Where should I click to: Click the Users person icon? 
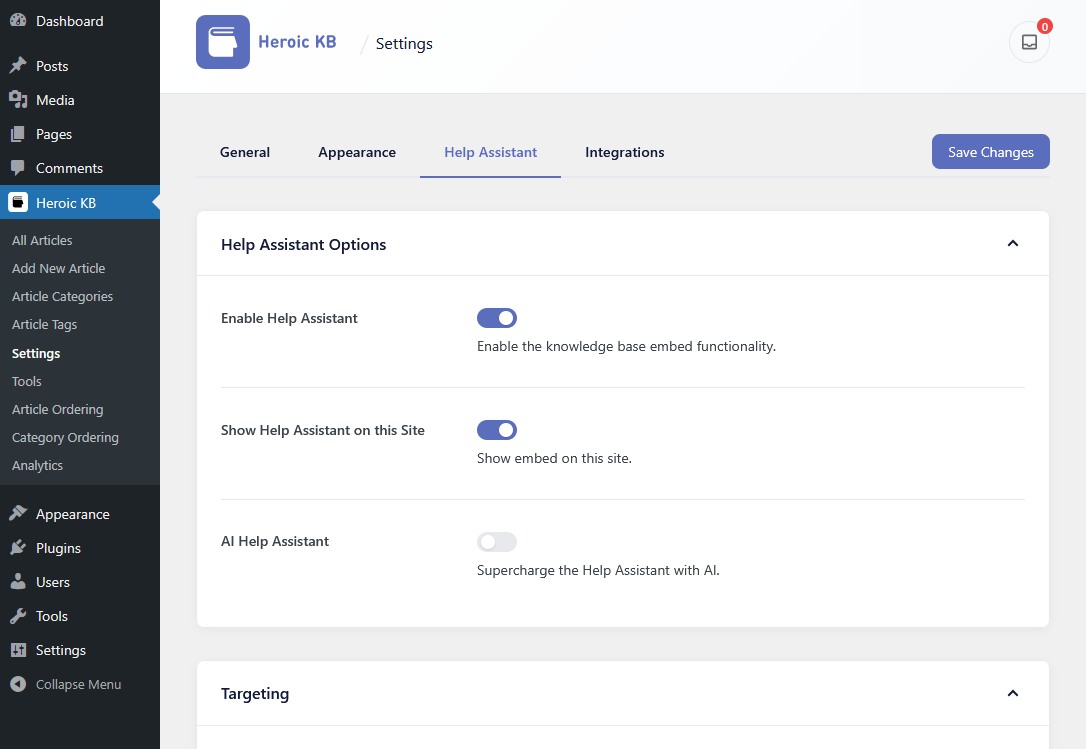point(18,582)
